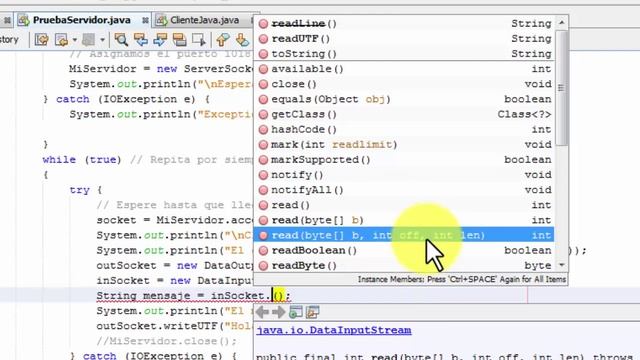Select readUTF() completion item

pyautogui.click(x=404, y=39)
